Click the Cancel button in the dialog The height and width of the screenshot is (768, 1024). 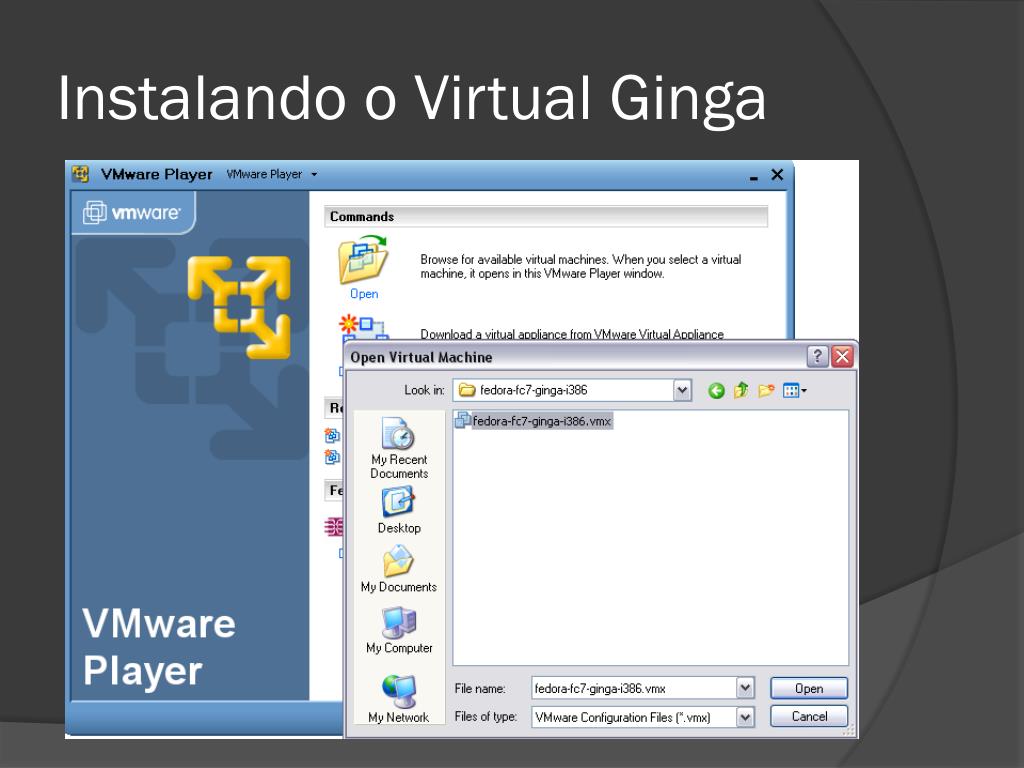[808, 716]
